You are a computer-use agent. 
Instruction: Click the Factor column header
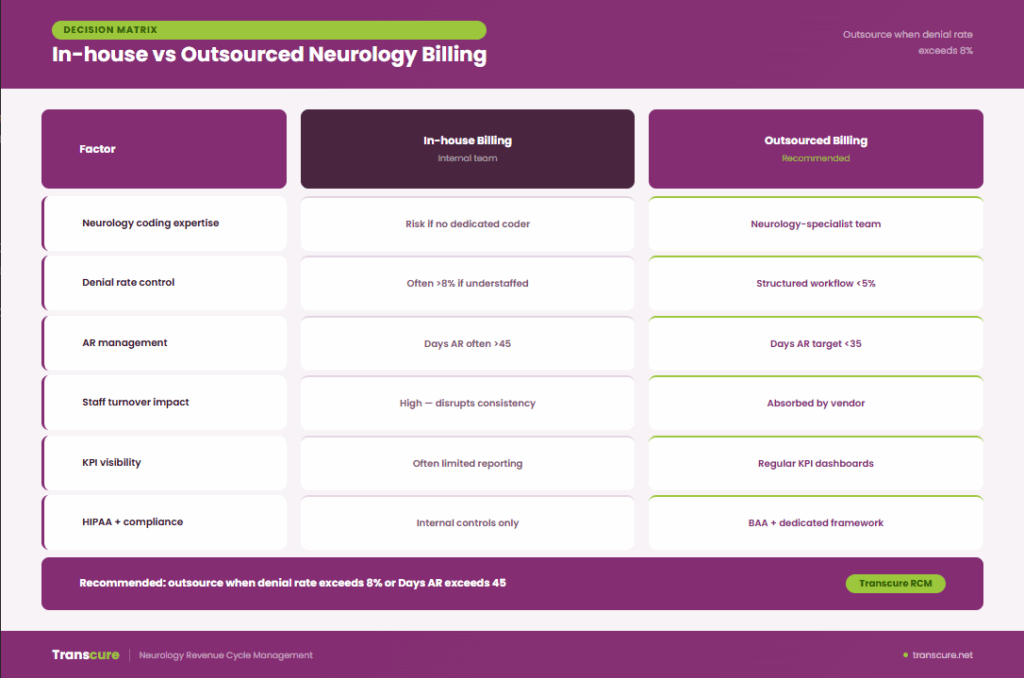(x=97, y=148)
